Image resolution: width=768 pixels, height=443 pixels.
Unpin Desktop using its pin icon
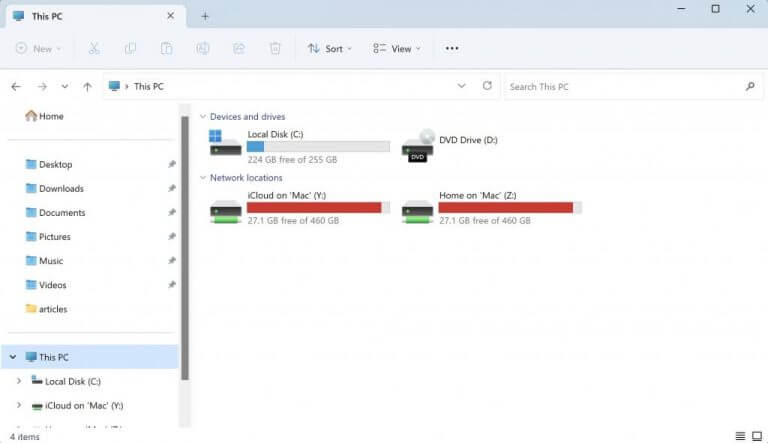pos(172,164)
